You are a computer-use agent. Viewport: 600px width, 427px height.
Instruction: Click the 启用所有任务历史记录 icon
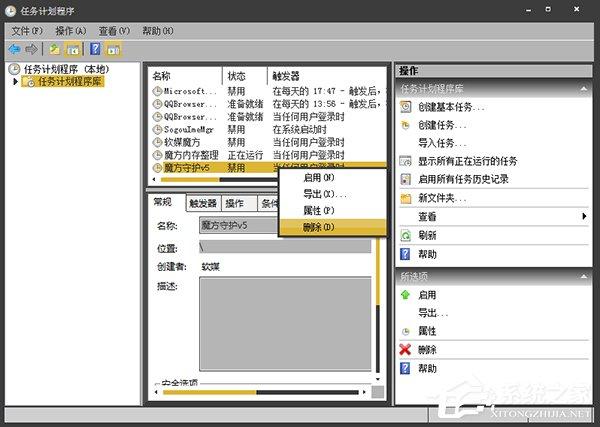(x=405, y=179)
